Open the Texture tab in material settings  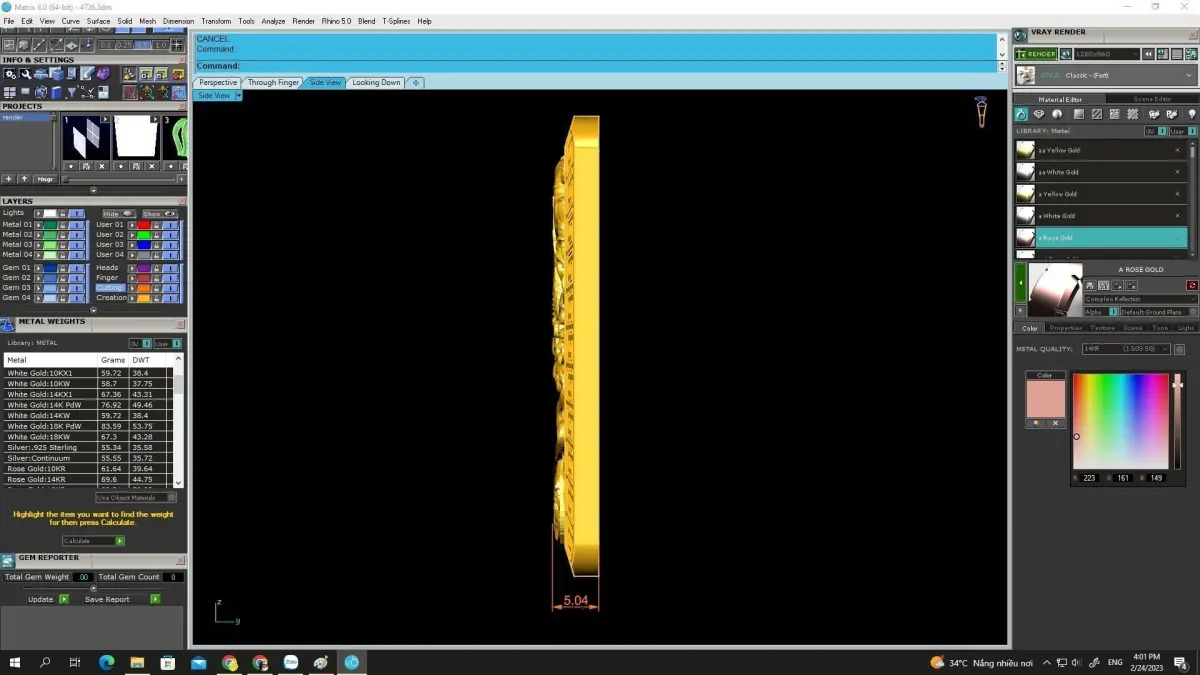[1102, 328]
